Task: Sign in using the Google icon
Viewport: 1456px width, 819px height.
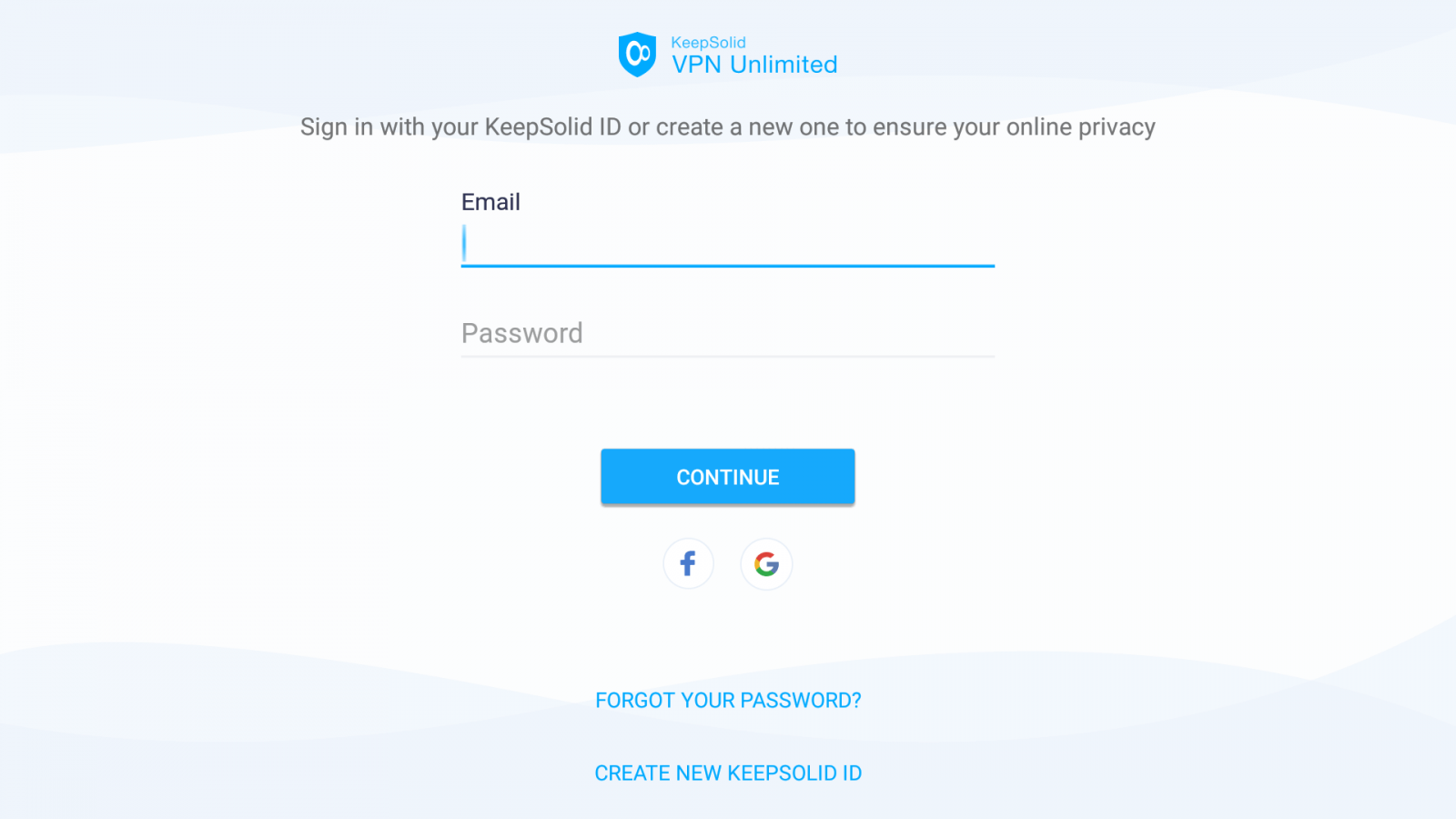Action: pyautogui.click(x=766, y=564)
